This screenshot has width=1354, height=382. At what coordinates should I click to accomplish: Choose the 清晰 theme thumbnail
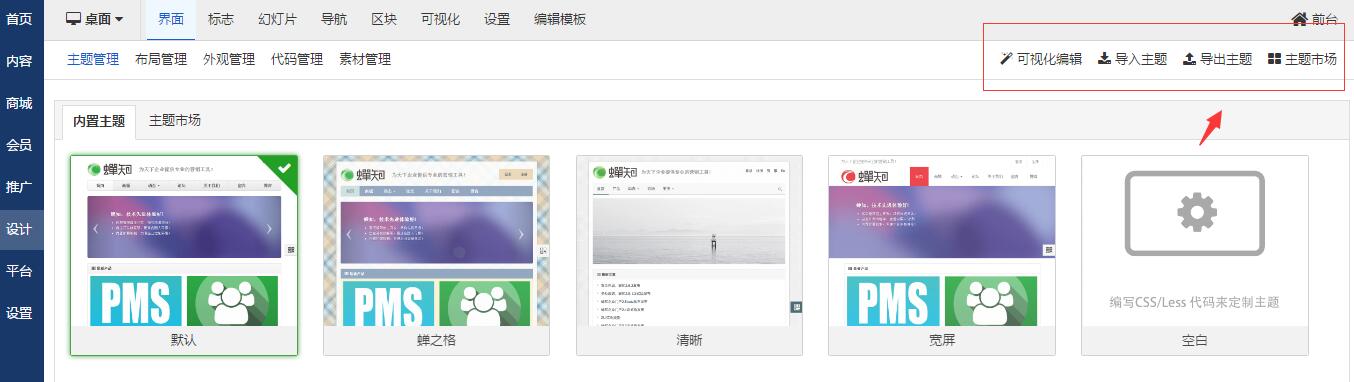pos(689,241)
